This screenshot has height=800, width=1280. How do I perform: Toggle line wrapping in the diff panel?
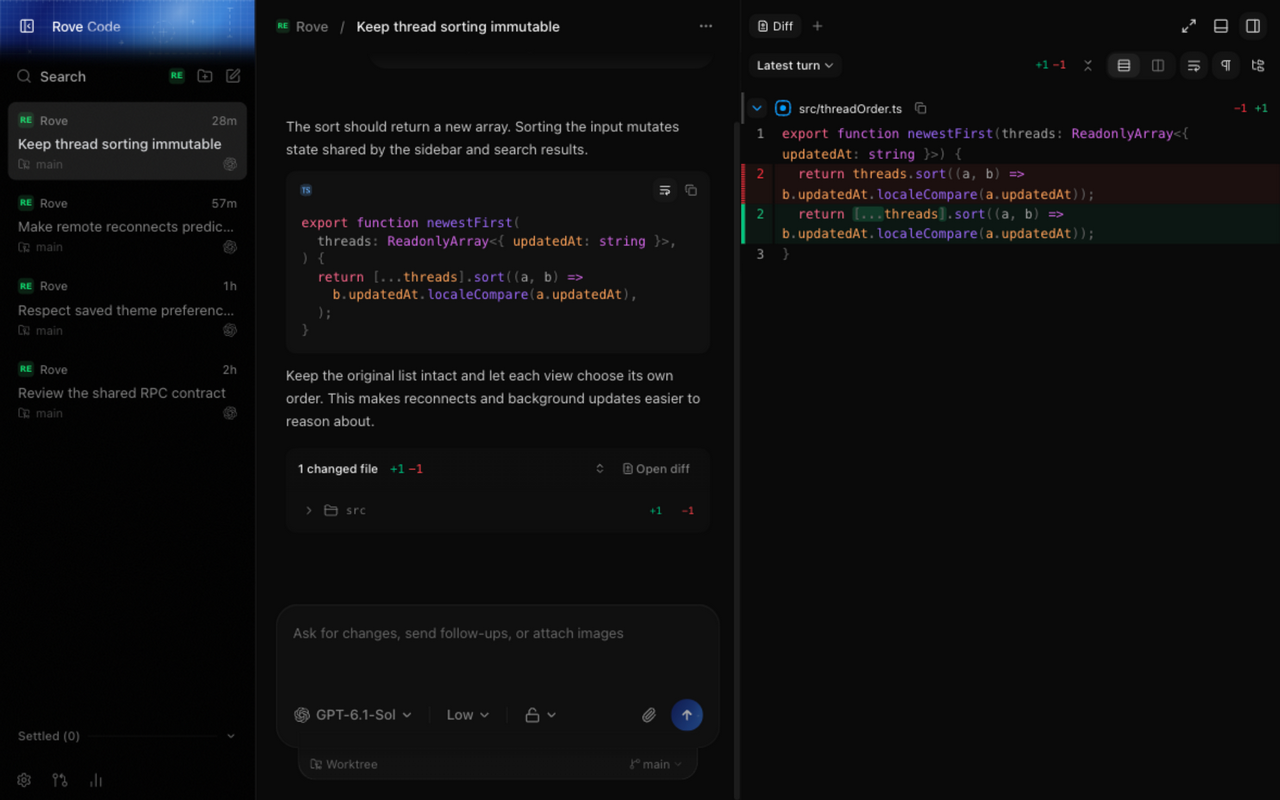coord(1194,65)
